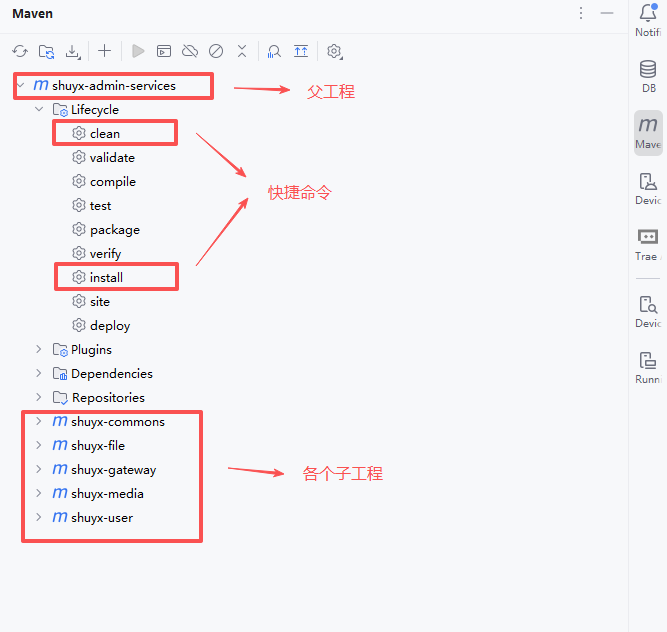This screenshot has width=667, height=632.
Task: Select shuyx-media module label
Action: click(107, 494)
